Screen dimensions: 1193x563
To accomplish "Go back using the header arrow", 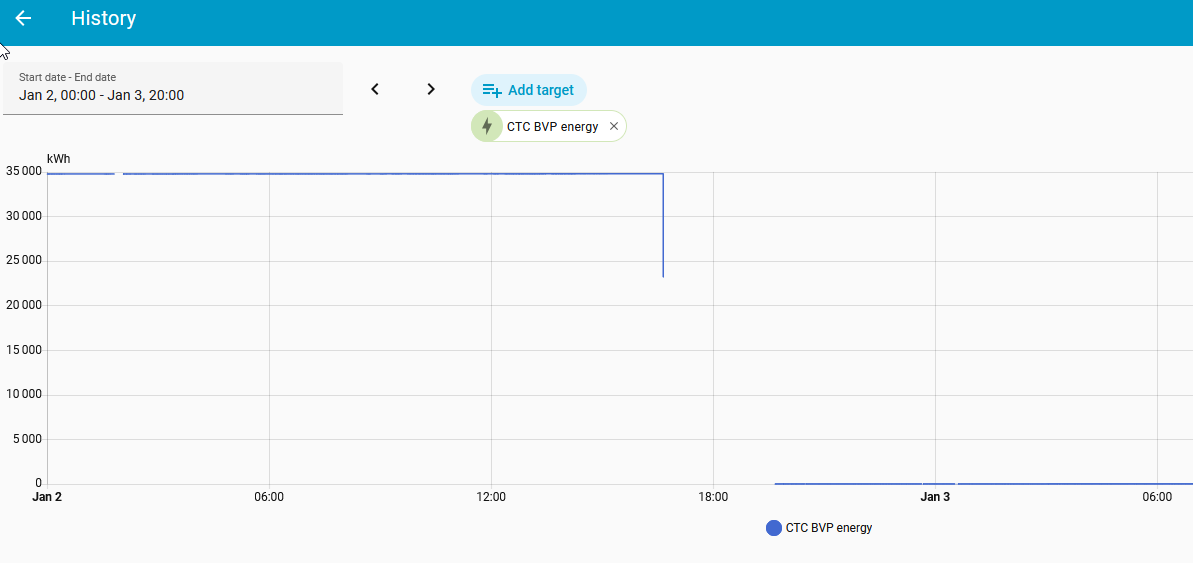I will [x=23, y=18].
